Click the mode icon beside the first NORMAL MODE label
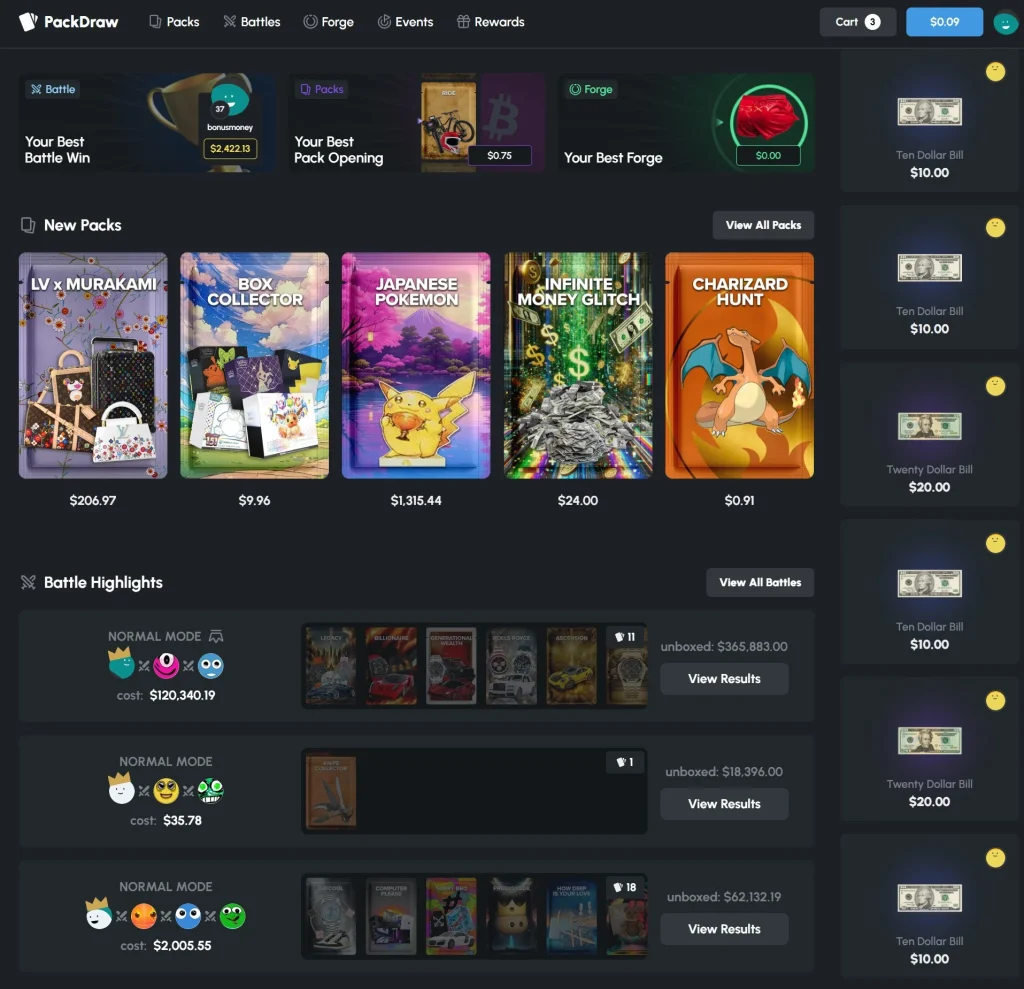This screenshot has height=989, width=1024. [216, 636]
